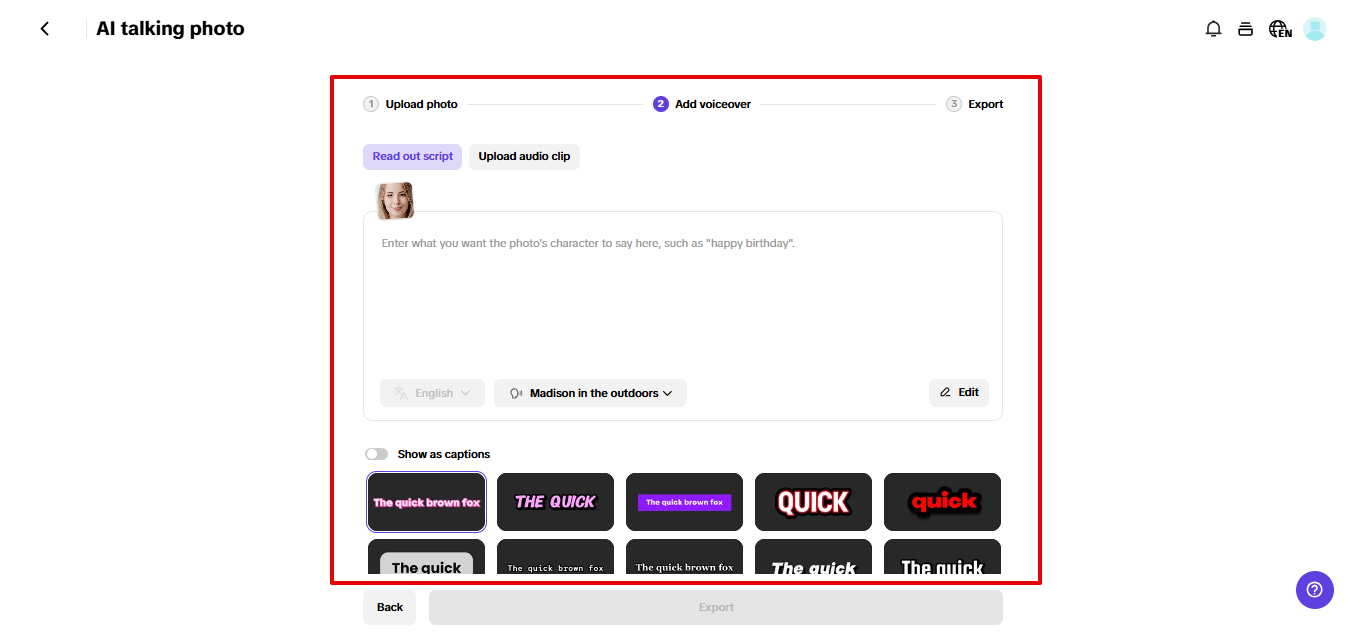Open the credits card icon

[x=1245, y=29]
